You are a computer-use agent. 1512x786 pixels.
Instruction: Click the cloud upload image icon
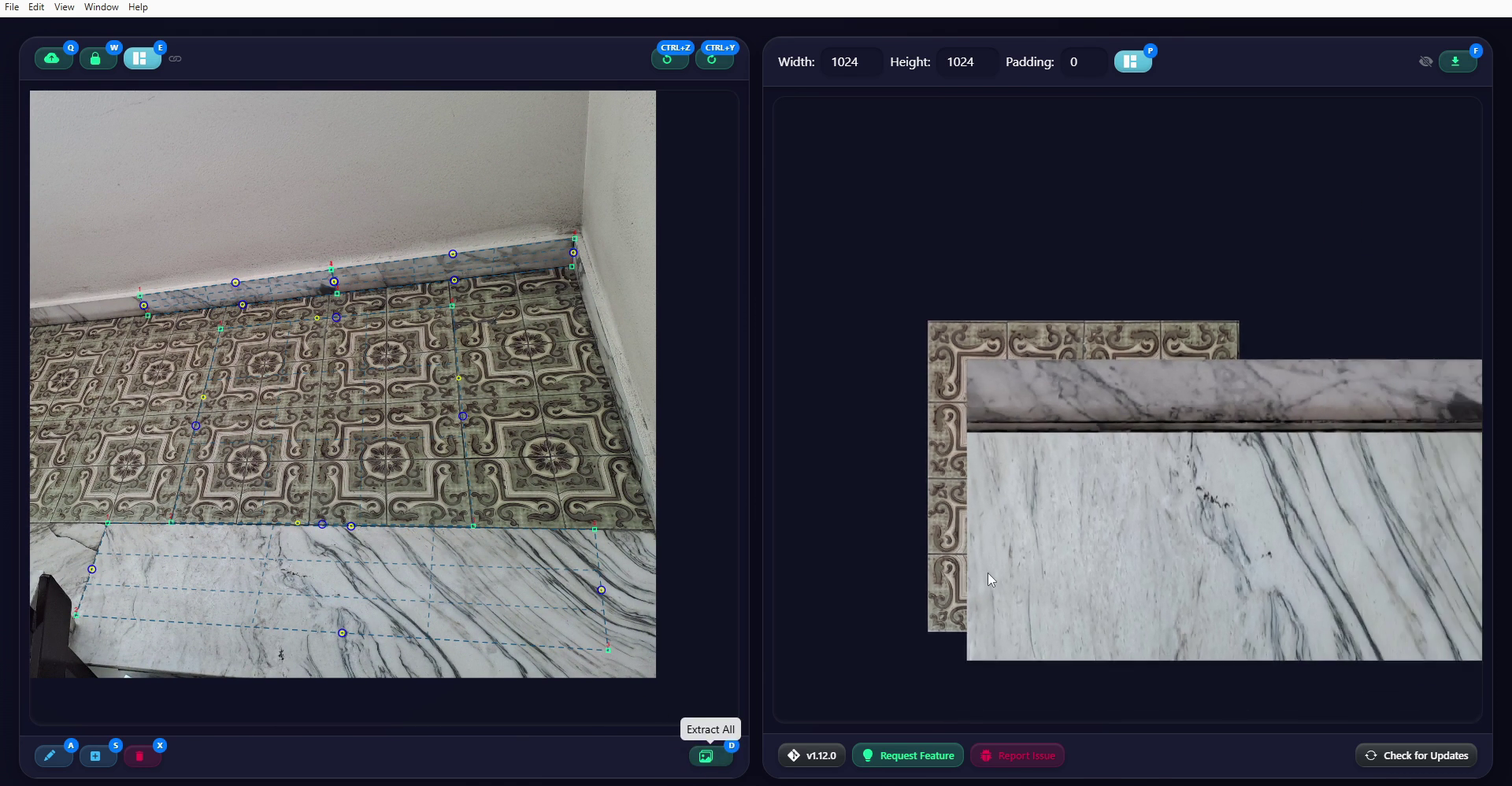click(53, 58)
